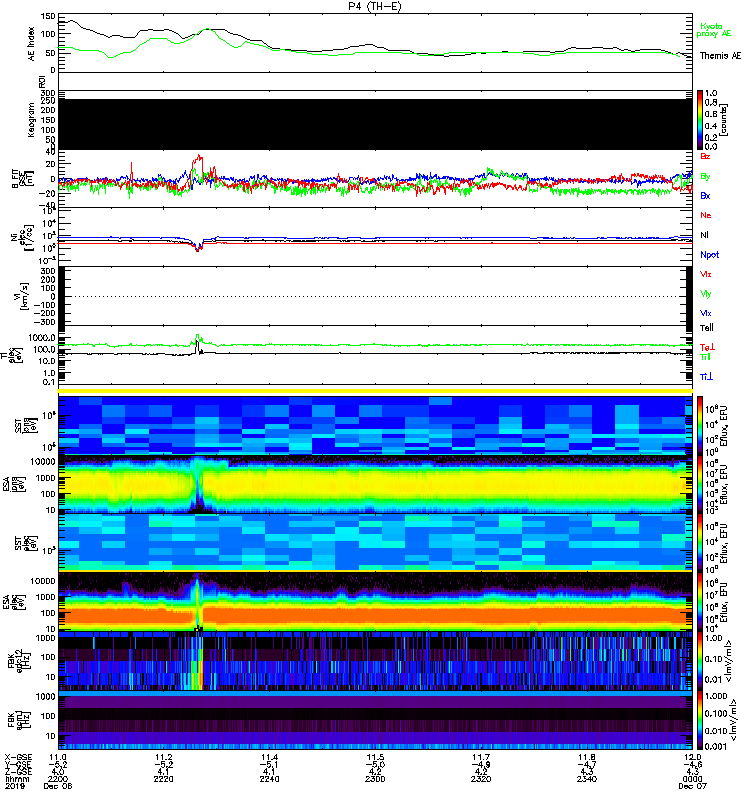Click the hhmm axis label
The width and height of the screenshot is (750, 800).
click(17, 779)
